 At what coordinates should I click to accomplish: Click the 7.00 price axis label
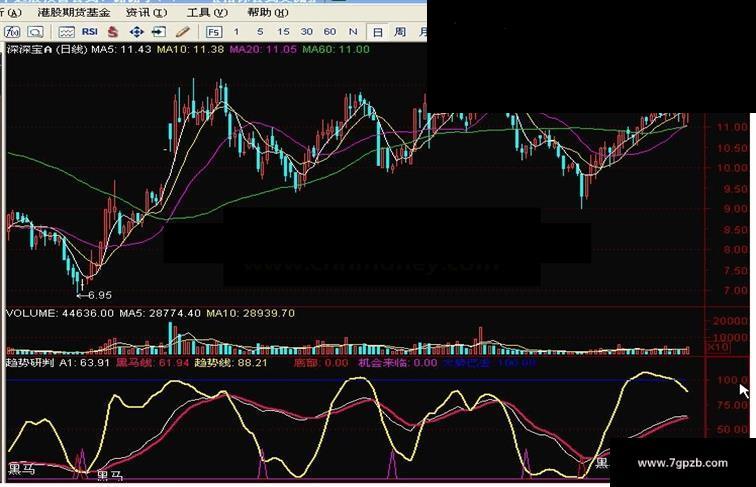735,291
